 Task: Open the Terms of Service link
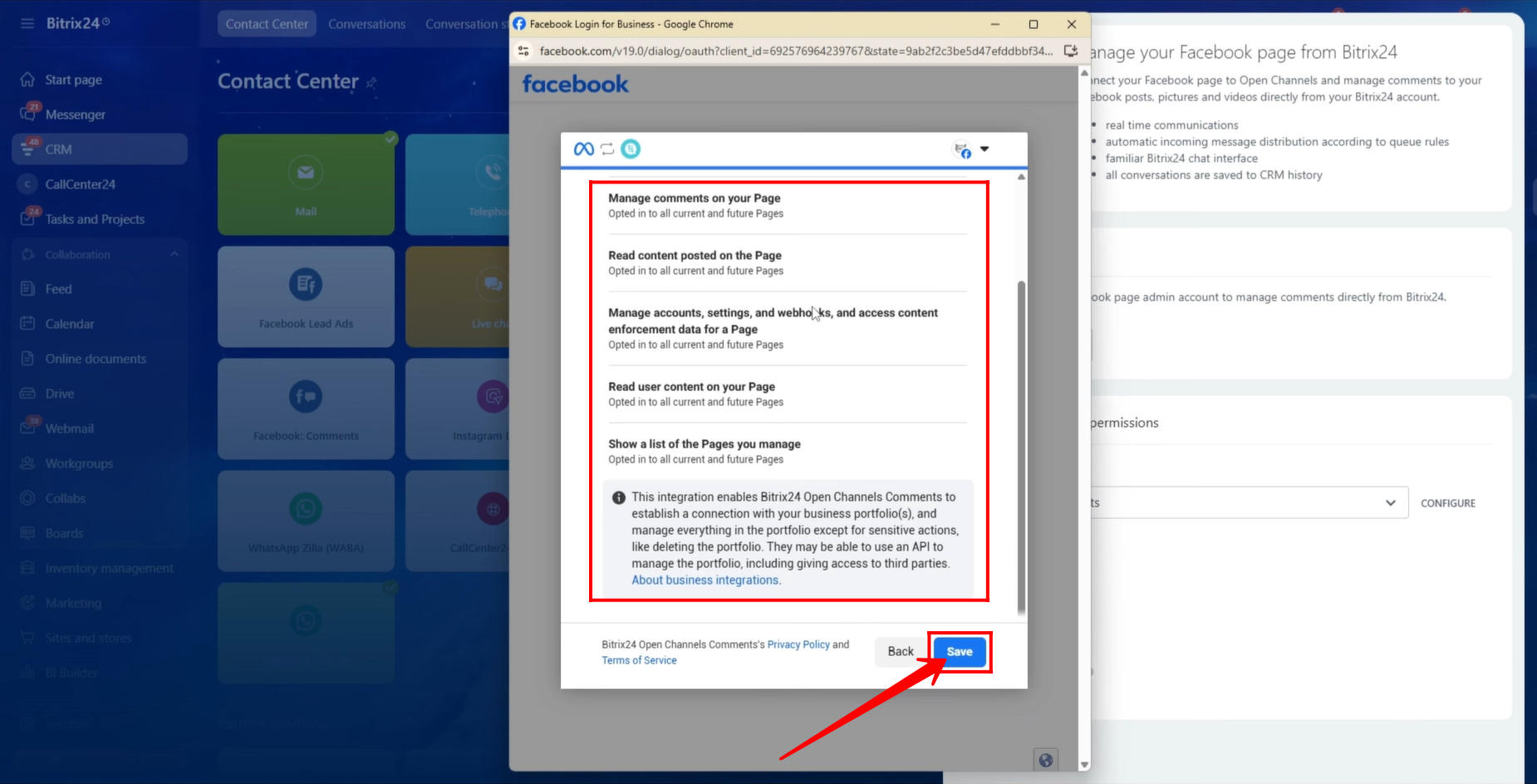click(x=639, y=660)
